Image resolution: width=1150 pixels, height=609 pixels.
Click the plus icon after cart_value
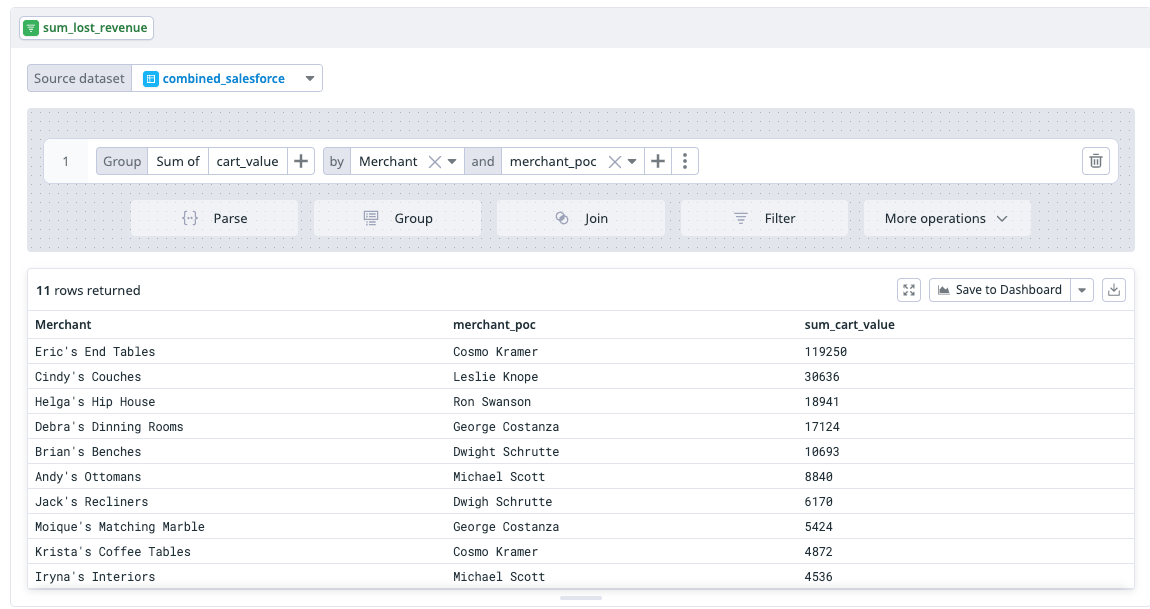[301, 161]
